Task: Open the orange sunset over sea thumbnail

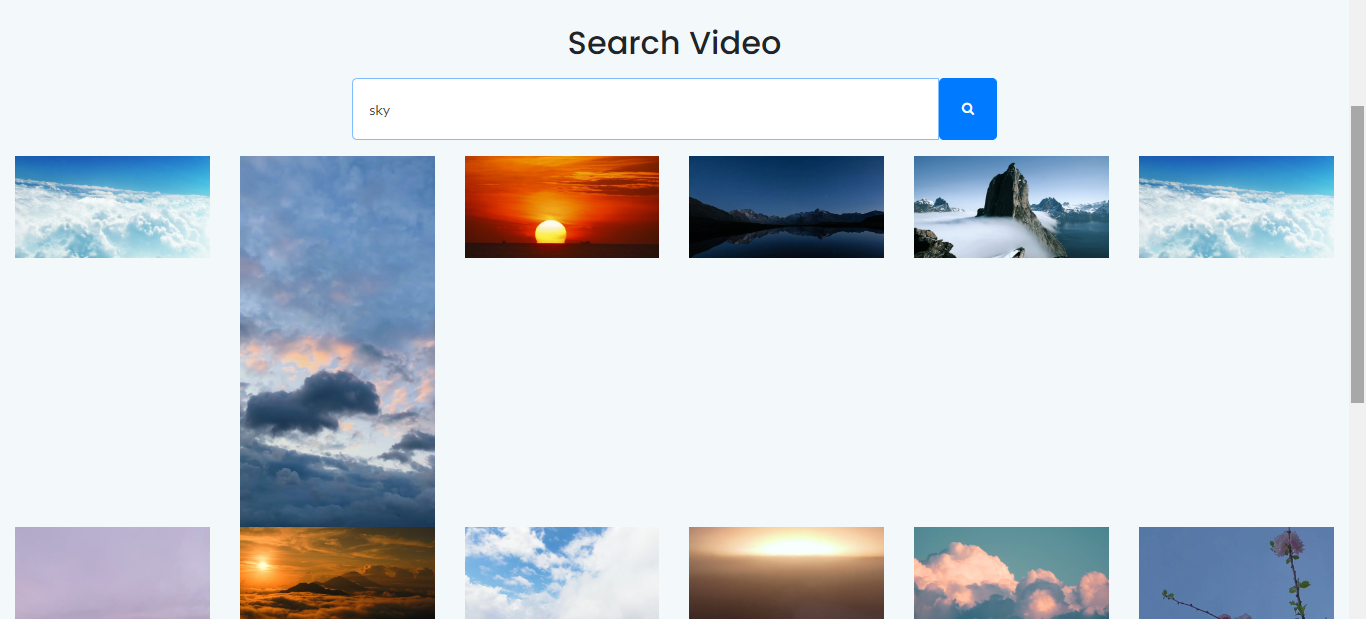Action: point(562,207)
